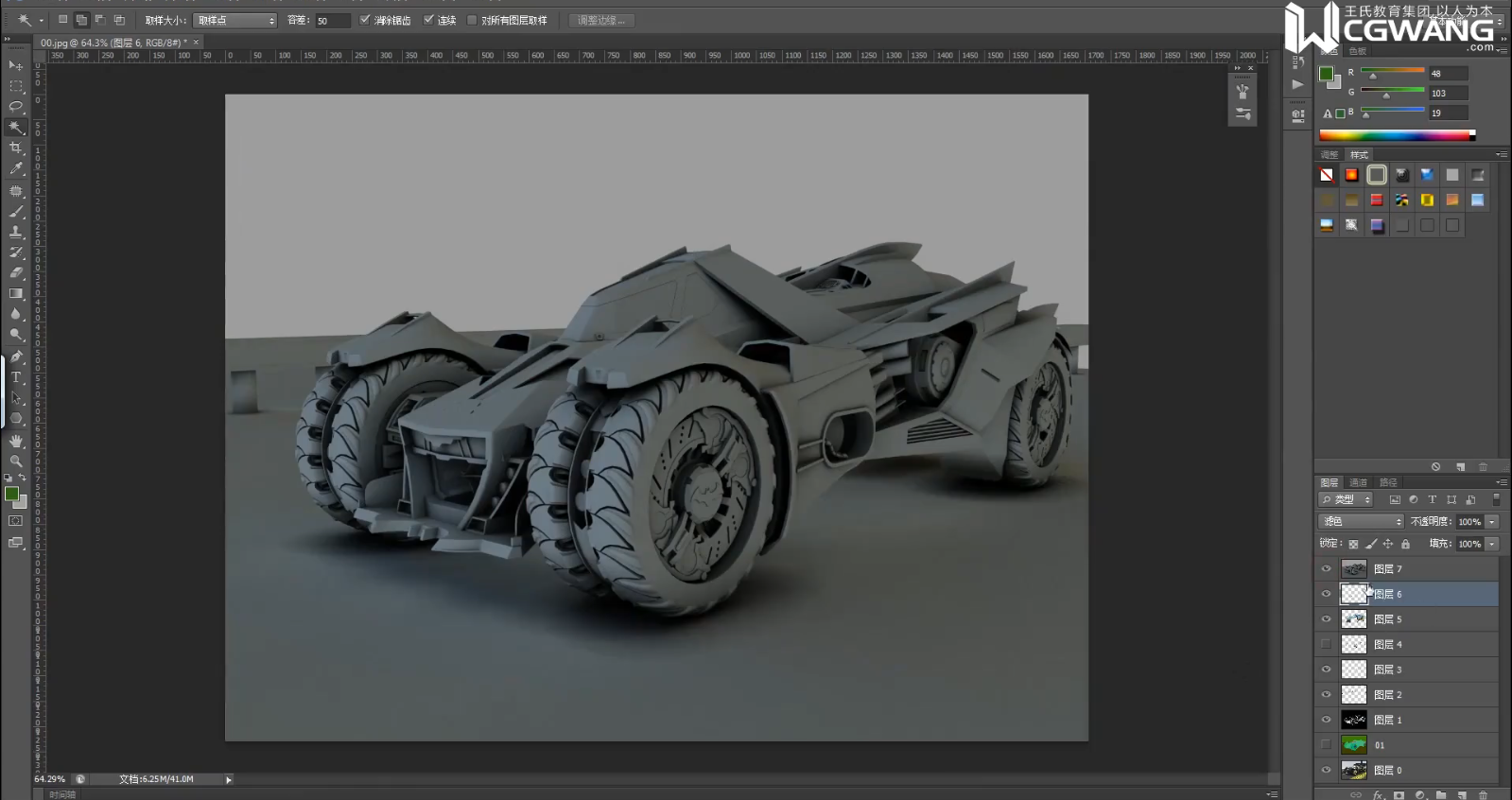The image size is (1512, 800).
Task: Toggle the Contiguous checkbox
Action: [x=428, y=20]
